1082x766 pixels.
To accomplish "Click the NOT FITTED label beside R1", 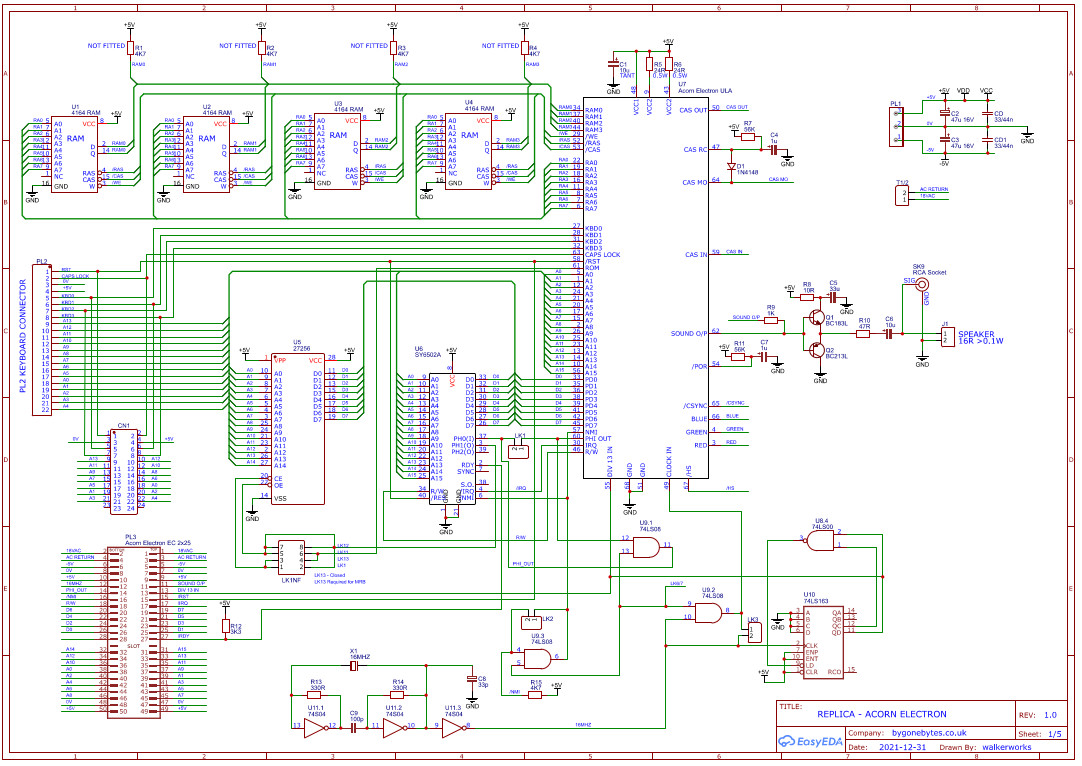I will coord(106,46).
